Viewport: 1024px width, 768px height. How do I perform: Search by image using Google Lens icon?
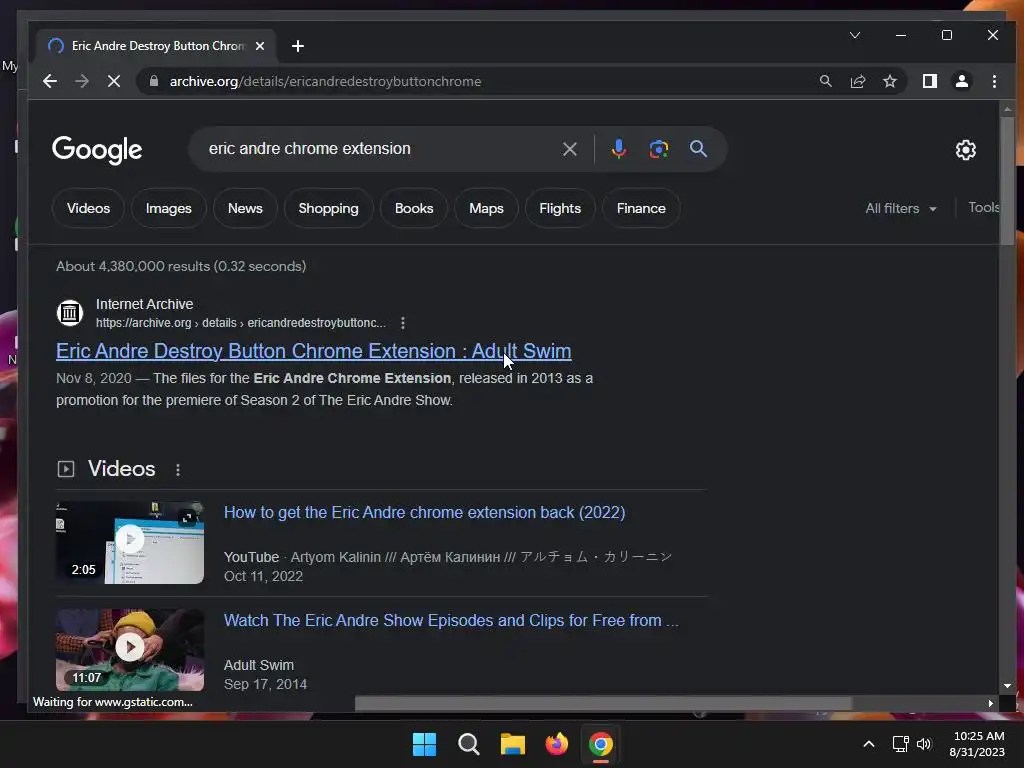[658, 149]
